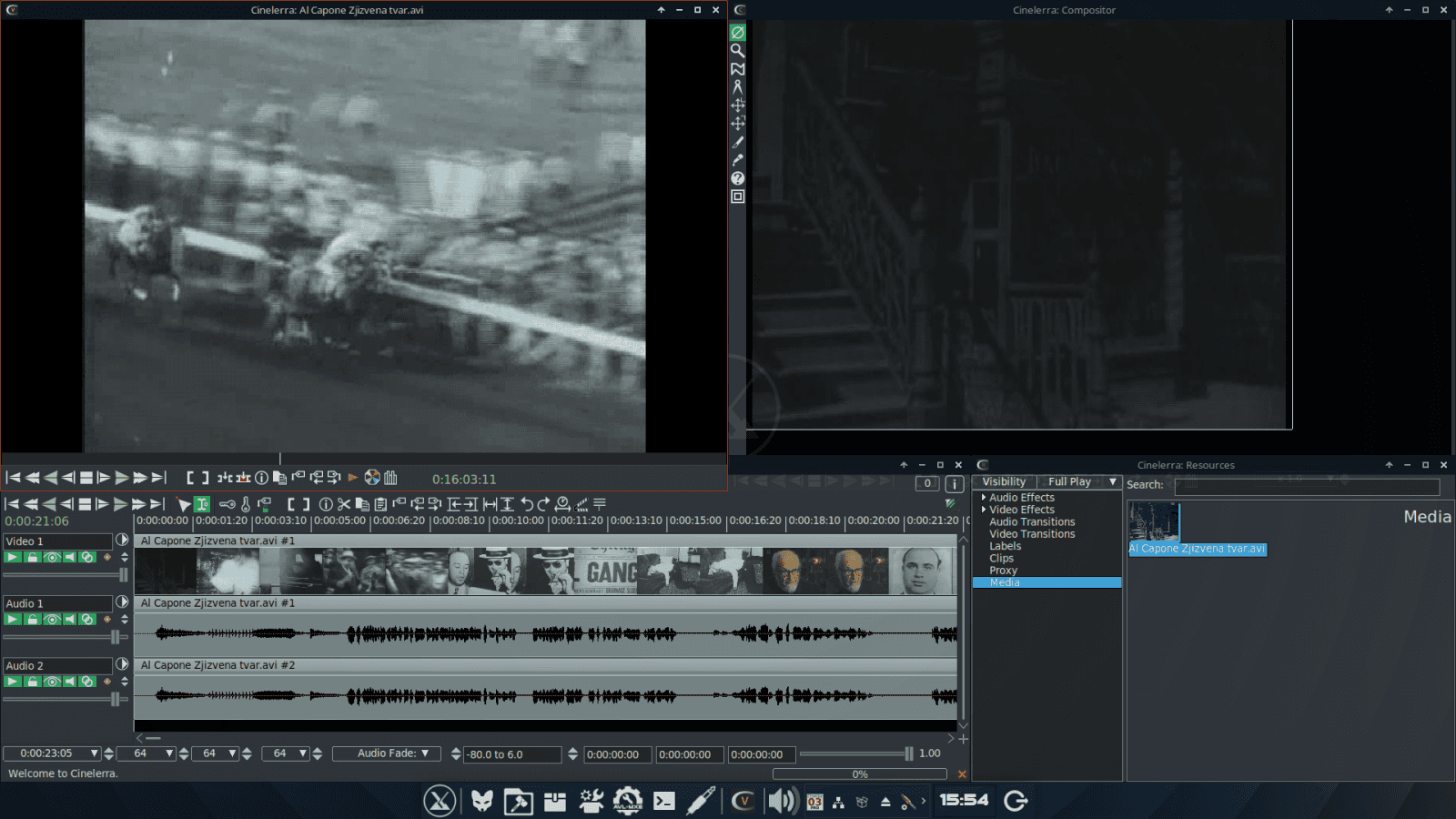This screenshot has height=819, width=1456.
Task: Click the Undo icon in the timeline toolbar
Action: [526, 503]
